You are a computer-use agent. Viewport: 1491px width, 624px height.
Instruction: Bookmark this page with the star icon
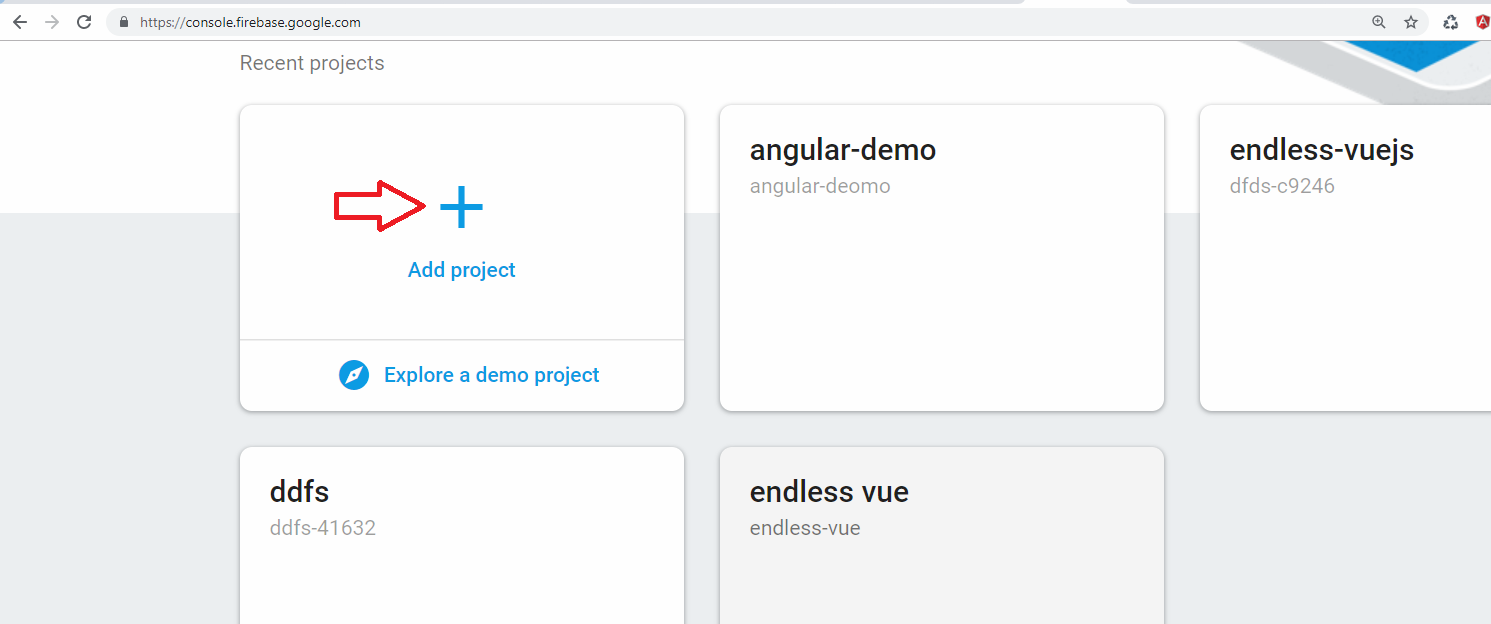pyautogui.click(x=1411, y=22)
